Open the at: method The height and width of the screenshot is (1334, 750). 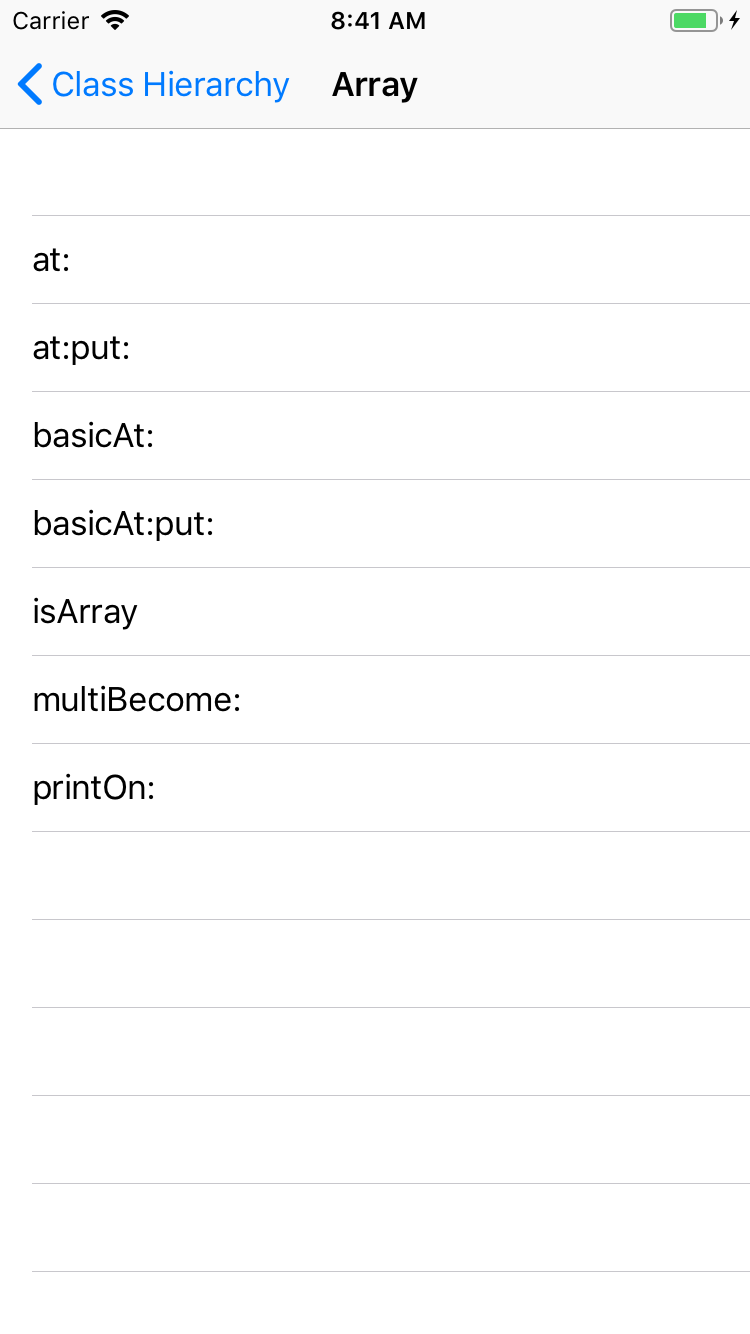pyautogui.click(x=375, y=260)
